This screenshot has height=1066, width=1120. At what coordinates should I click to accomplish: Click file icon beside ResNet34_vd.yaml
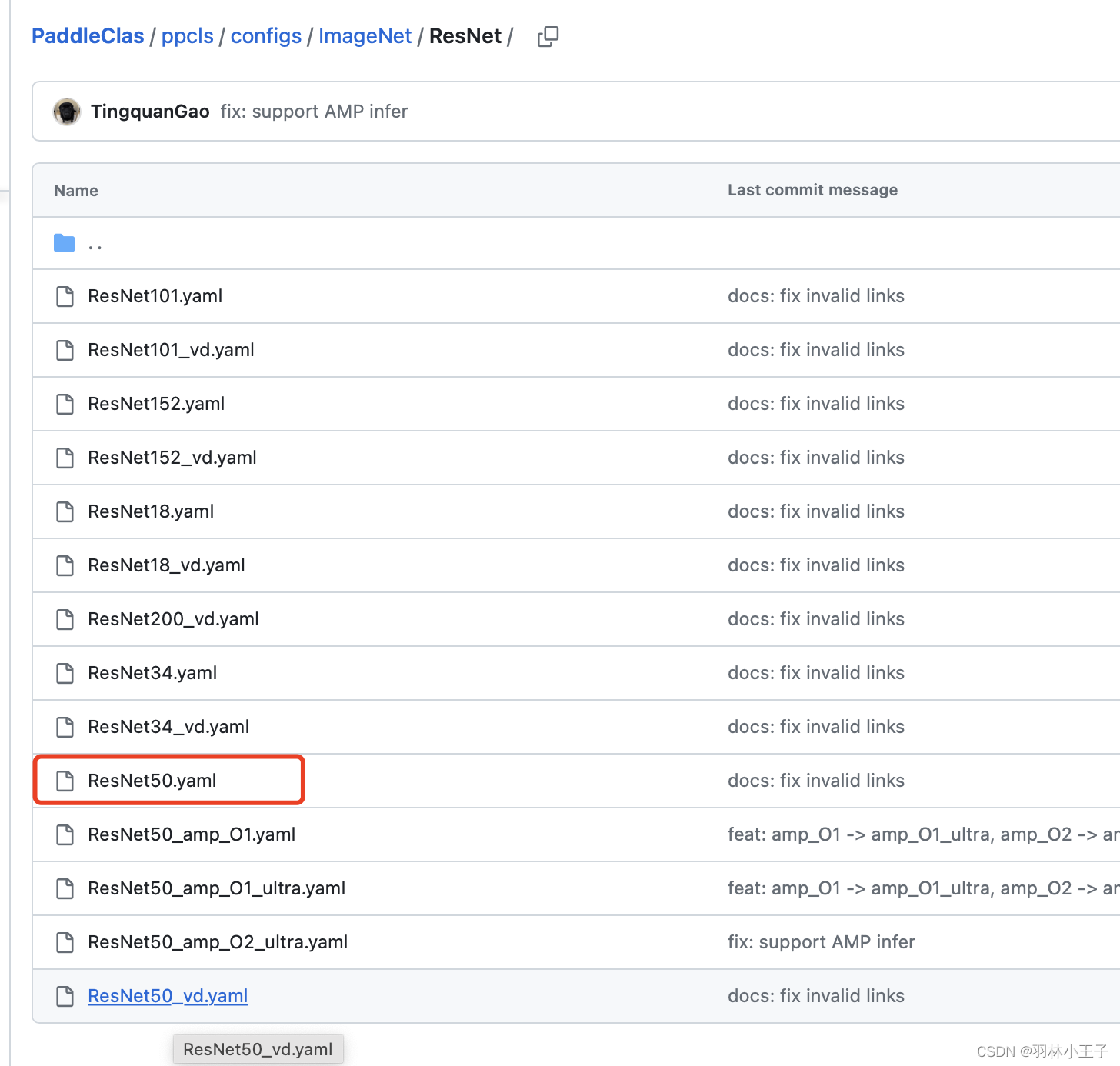(65, 727)
